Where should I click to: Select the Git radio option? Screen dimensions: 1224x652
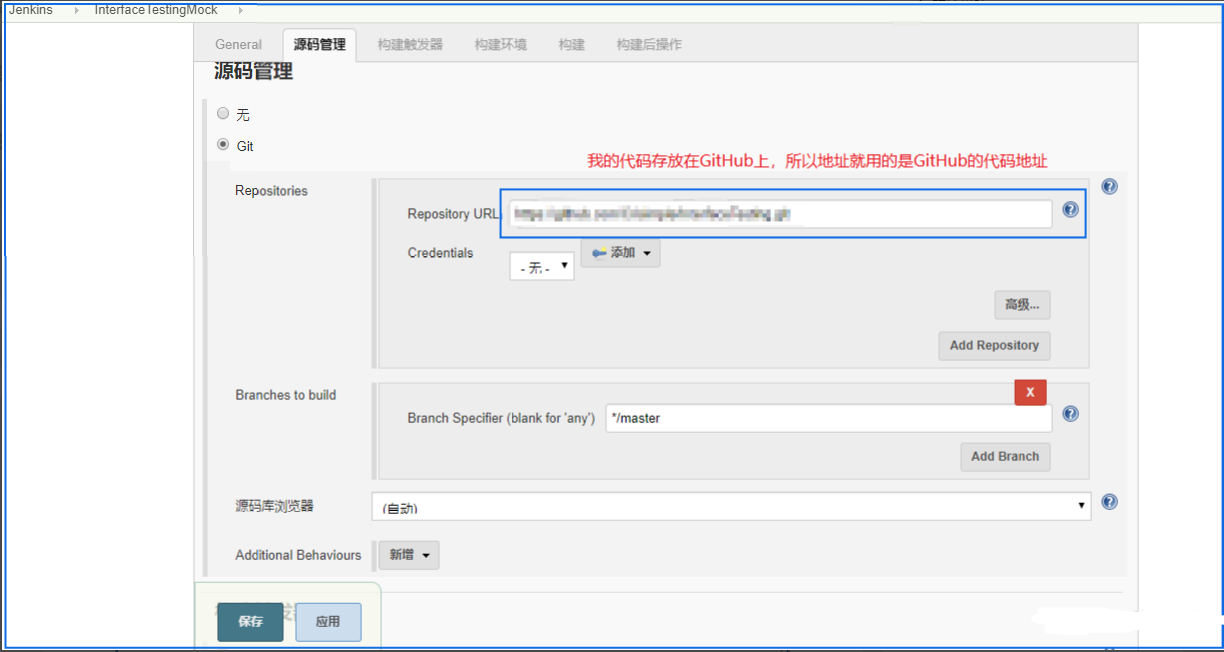click(223, 144)
